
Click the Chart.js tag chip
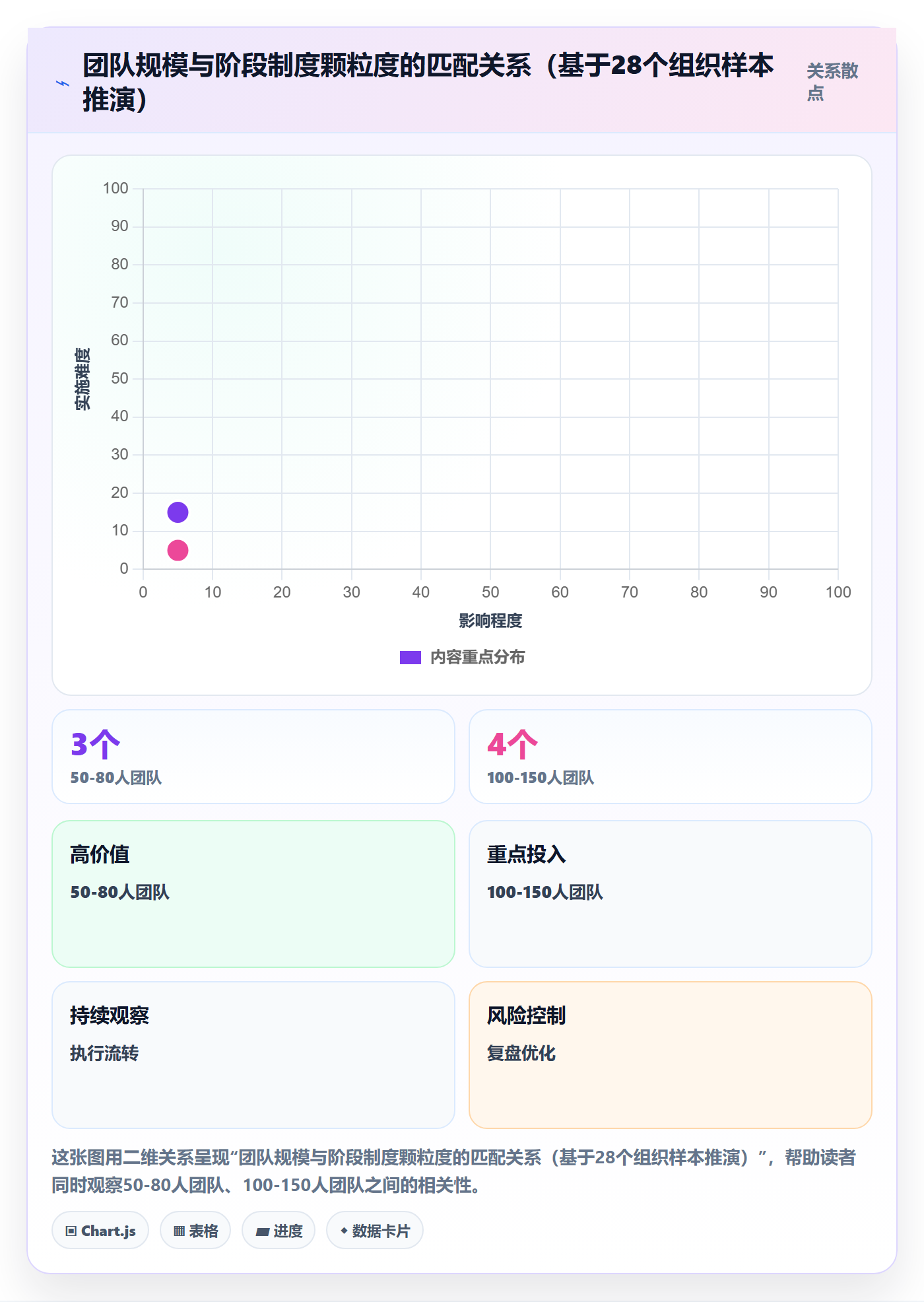(x=100, y=1231)
